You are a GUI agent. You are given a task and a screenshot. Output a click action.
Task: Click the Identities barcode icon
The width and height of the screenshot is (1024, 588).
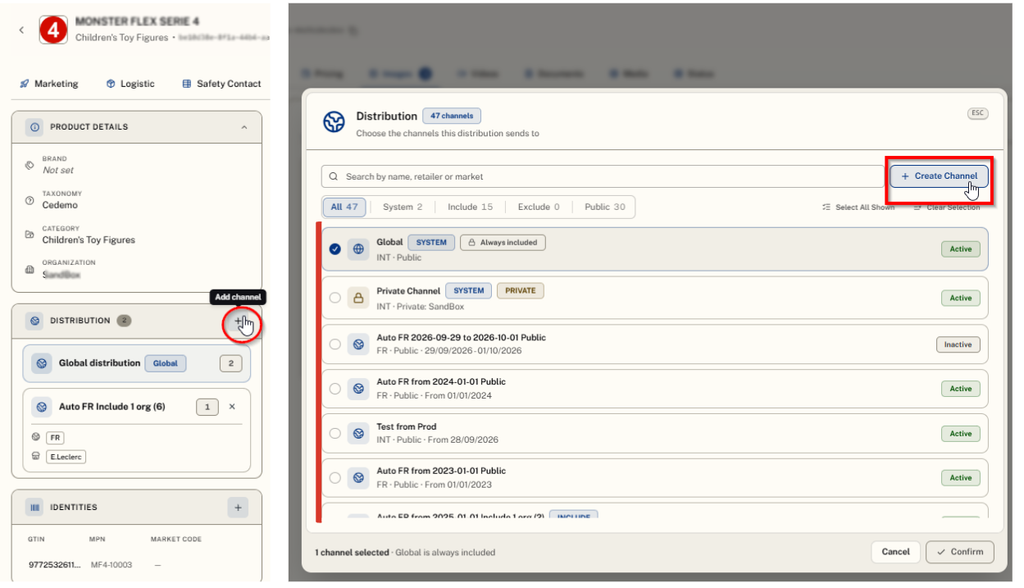pos(35,508)
